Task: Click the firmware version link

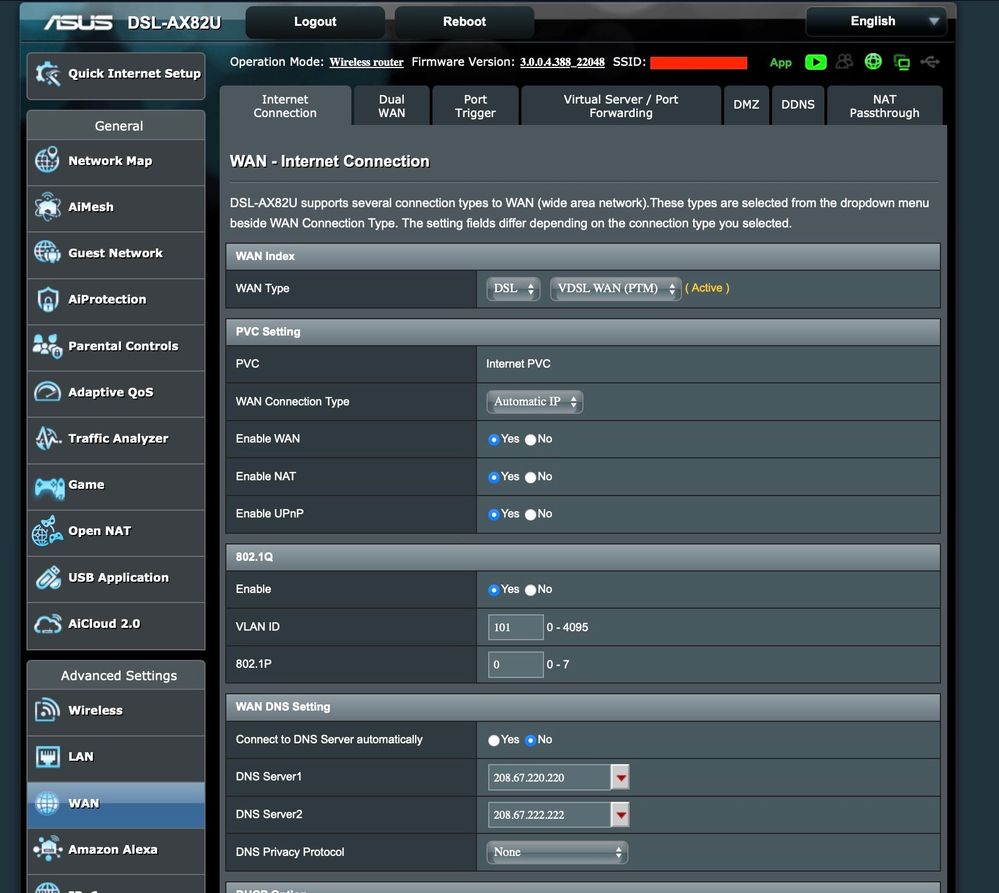Action: pyautogui.click(x=562, y=62)
